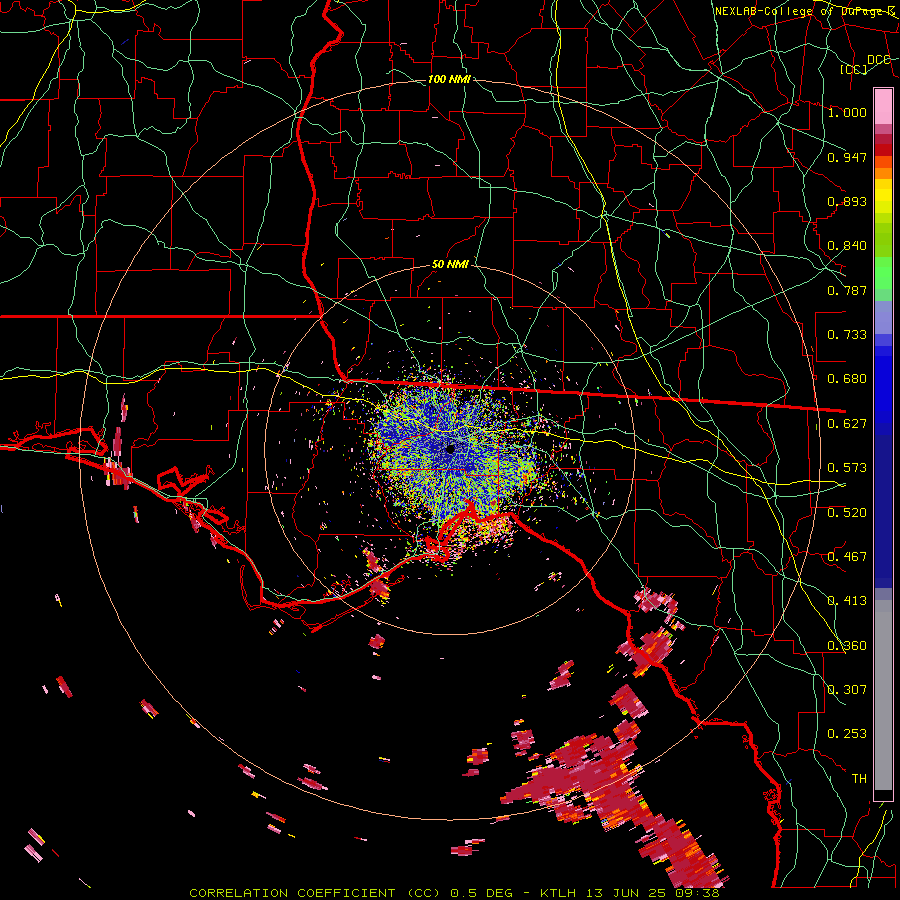900x900 pixels.
Task: Select the 0.787 scale label
Action: [847, 290]
